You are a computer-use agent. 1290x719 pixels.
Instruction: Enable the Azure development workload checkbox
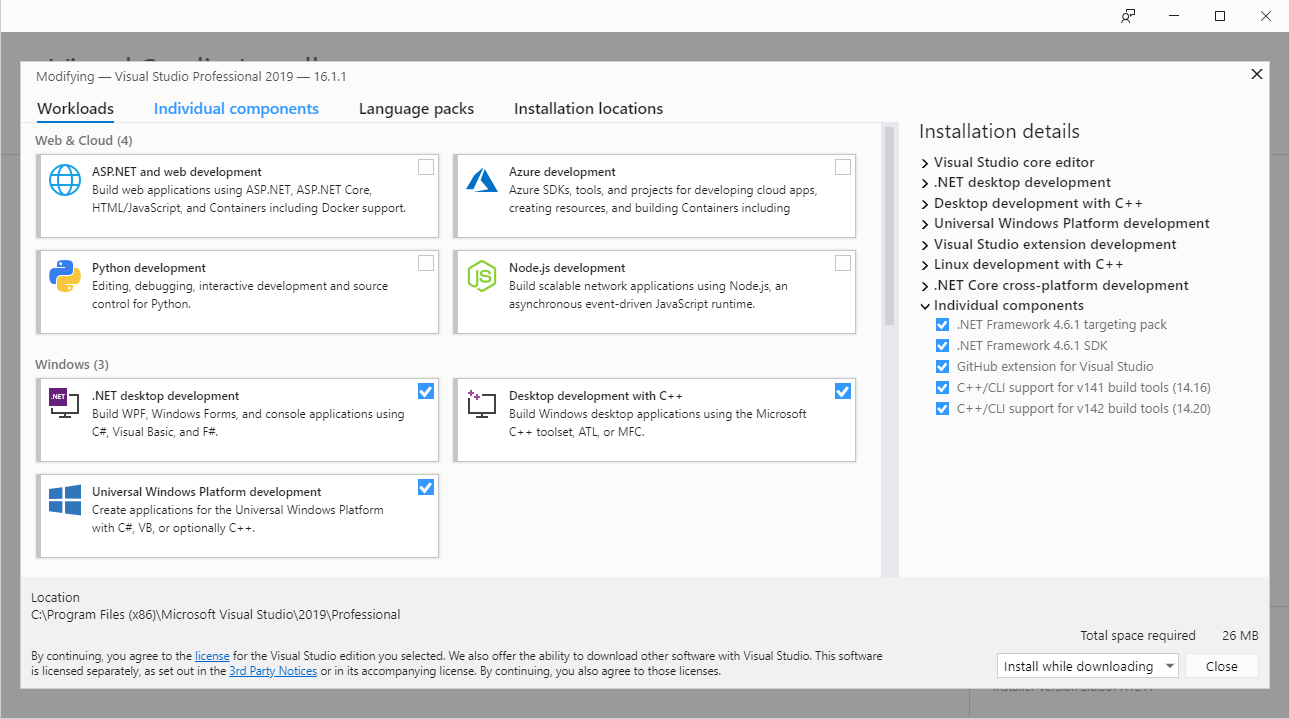coord(843,167)
